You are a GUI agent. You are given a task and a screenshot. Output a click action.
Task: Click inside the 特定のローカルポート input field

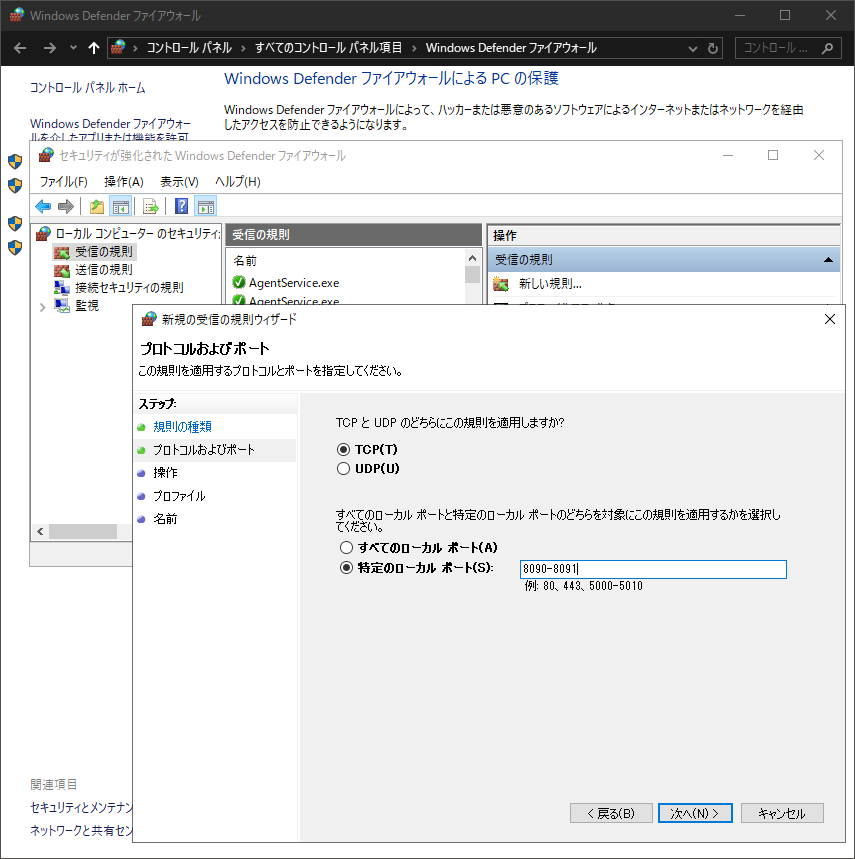[650, 568]
